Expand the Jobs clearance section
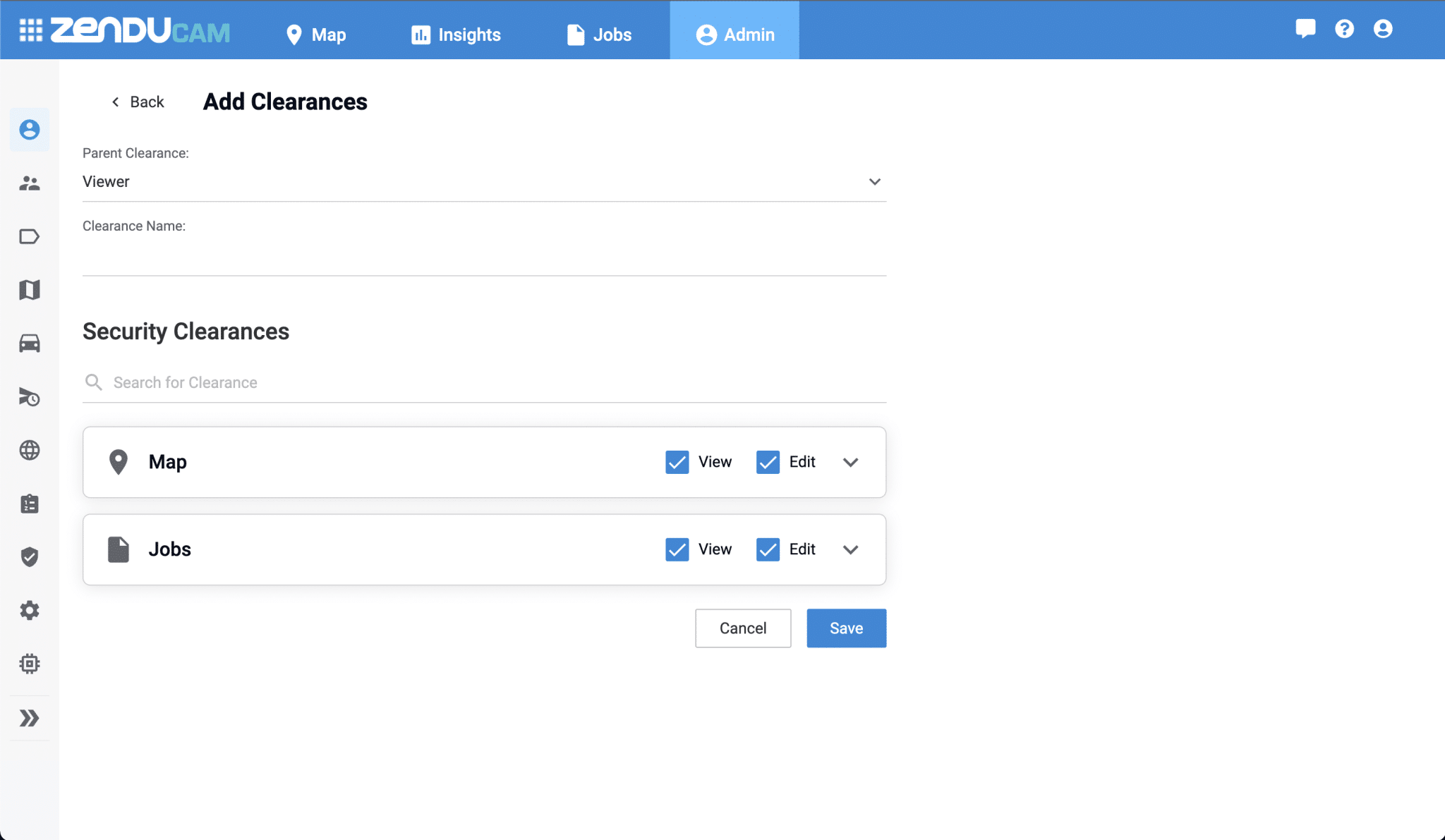Viewport: 1445px width, 840px height. [x=851, y=550]
